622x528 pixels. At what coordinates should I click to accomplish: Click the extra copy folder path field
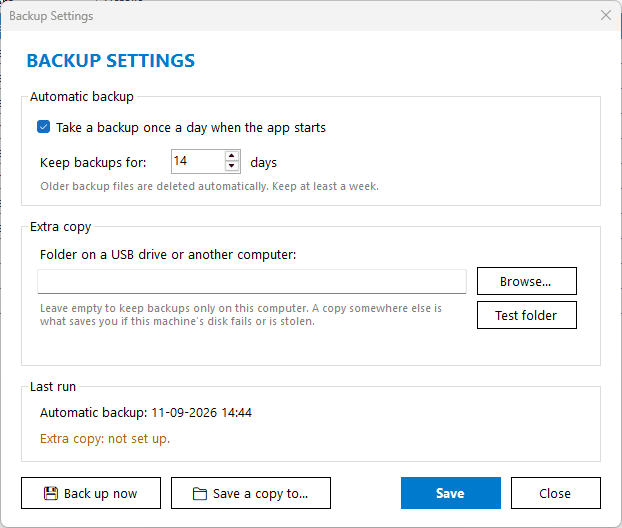[x=251, y=282]
